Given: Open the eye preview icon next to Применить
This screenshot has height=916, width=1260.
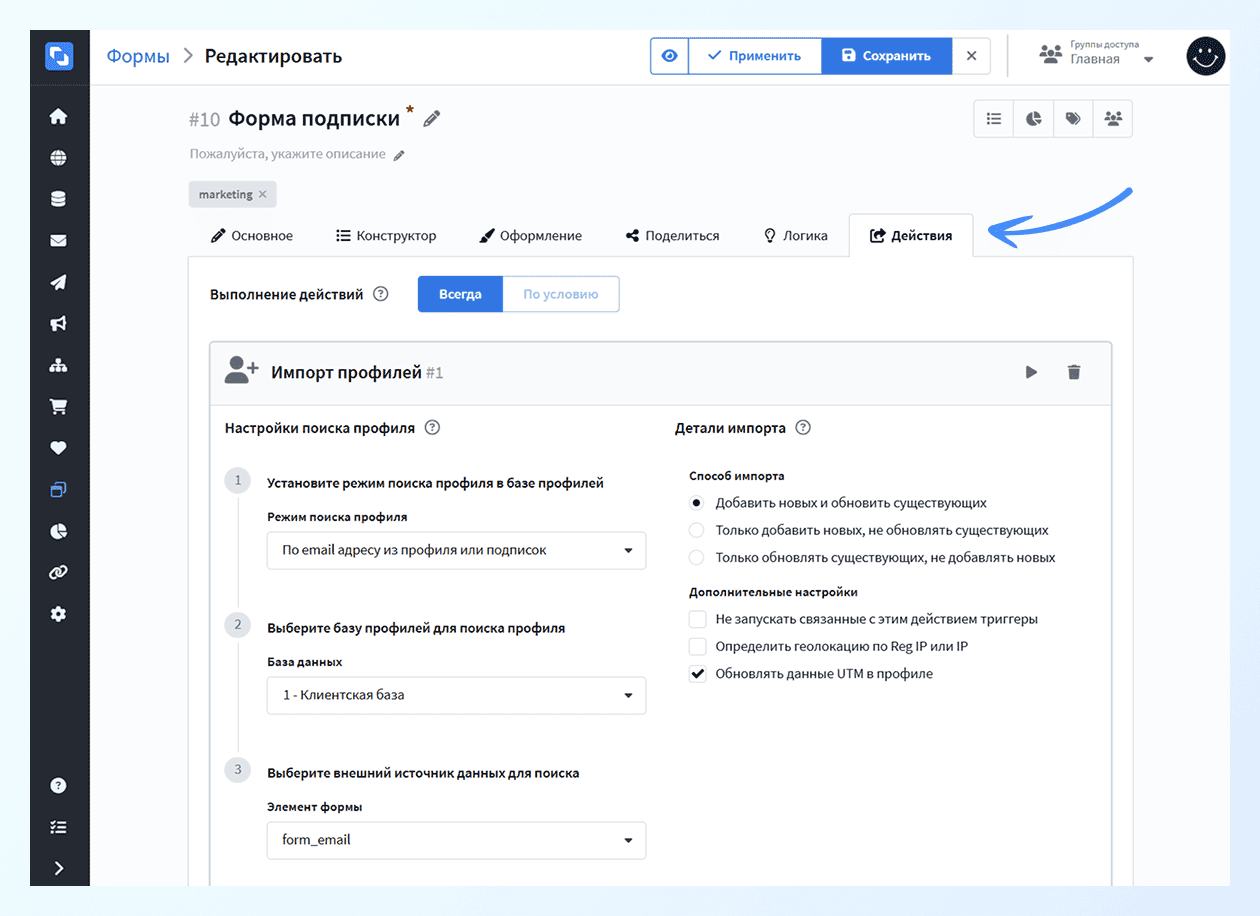Looking at the screenshot, I should (668, 56).
